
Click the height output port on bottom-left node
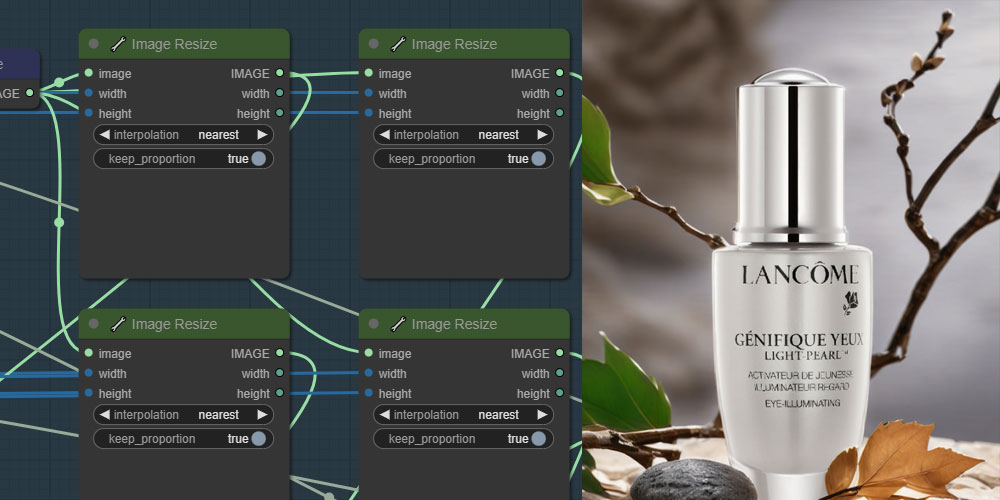coord(279,393)
